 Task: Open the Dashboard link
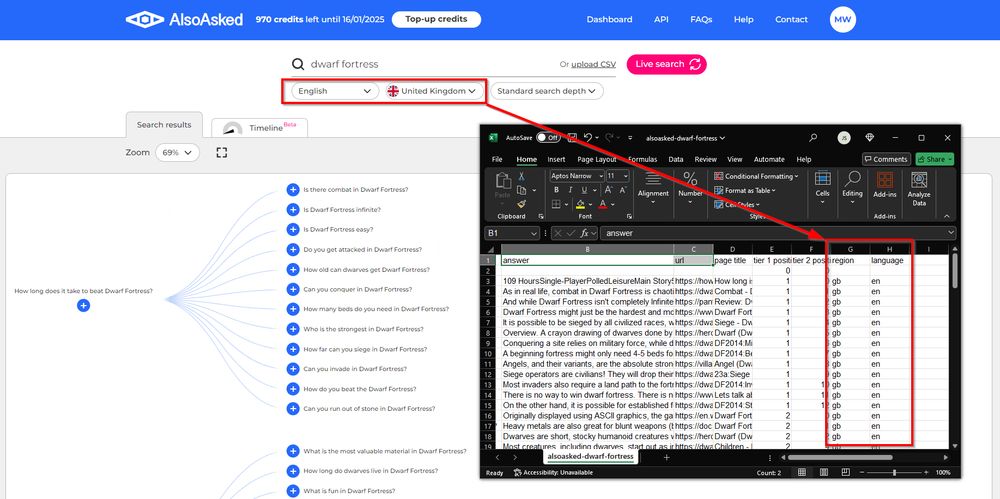[609, 19]
